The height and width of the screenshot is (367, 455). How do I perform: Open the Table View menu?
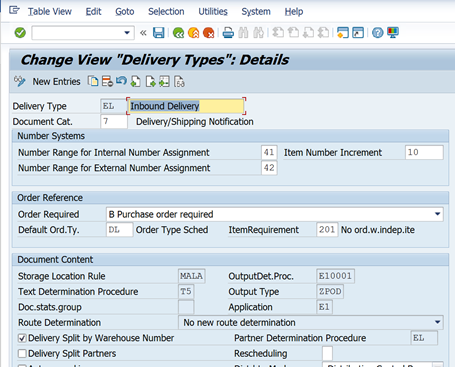click(50, 11)
